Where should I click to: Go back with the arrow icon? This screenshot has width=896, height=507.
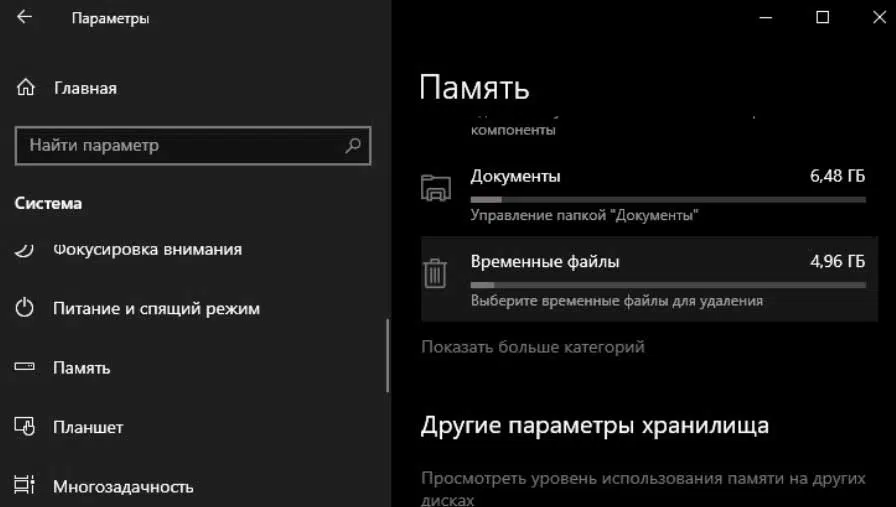[24, 17]
